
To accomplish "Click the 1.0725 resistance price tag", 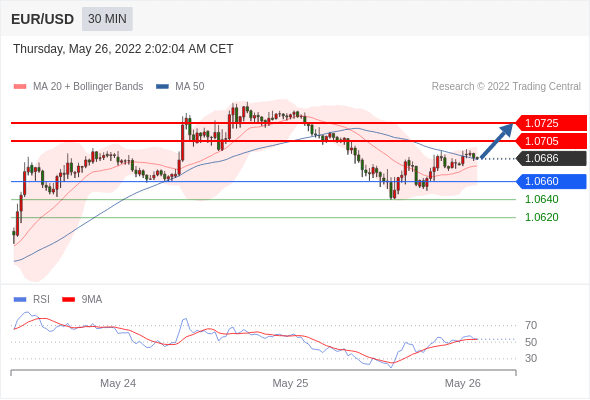I will click(551, 123).
